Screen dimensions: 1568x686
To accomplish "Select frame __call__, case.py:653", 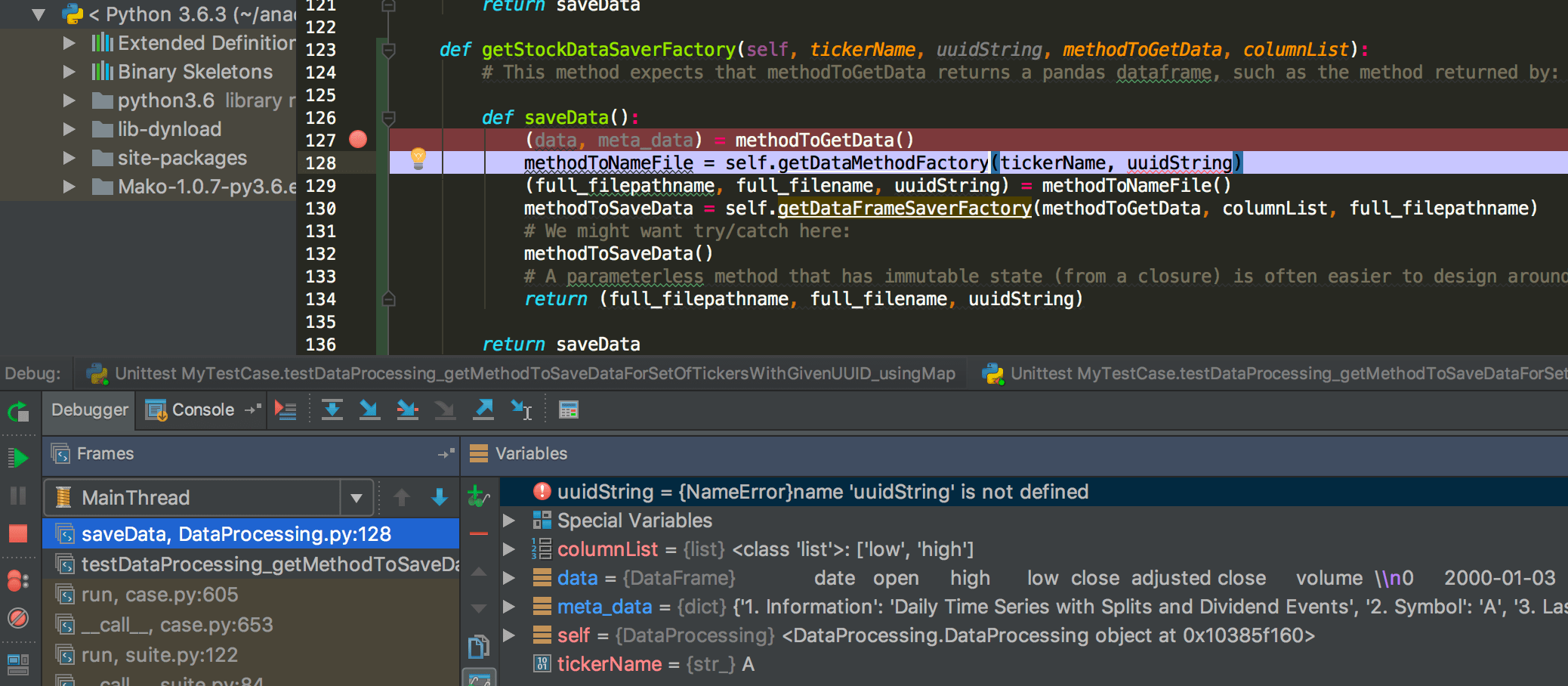I will pyautogui.click(x=251, y=625).
